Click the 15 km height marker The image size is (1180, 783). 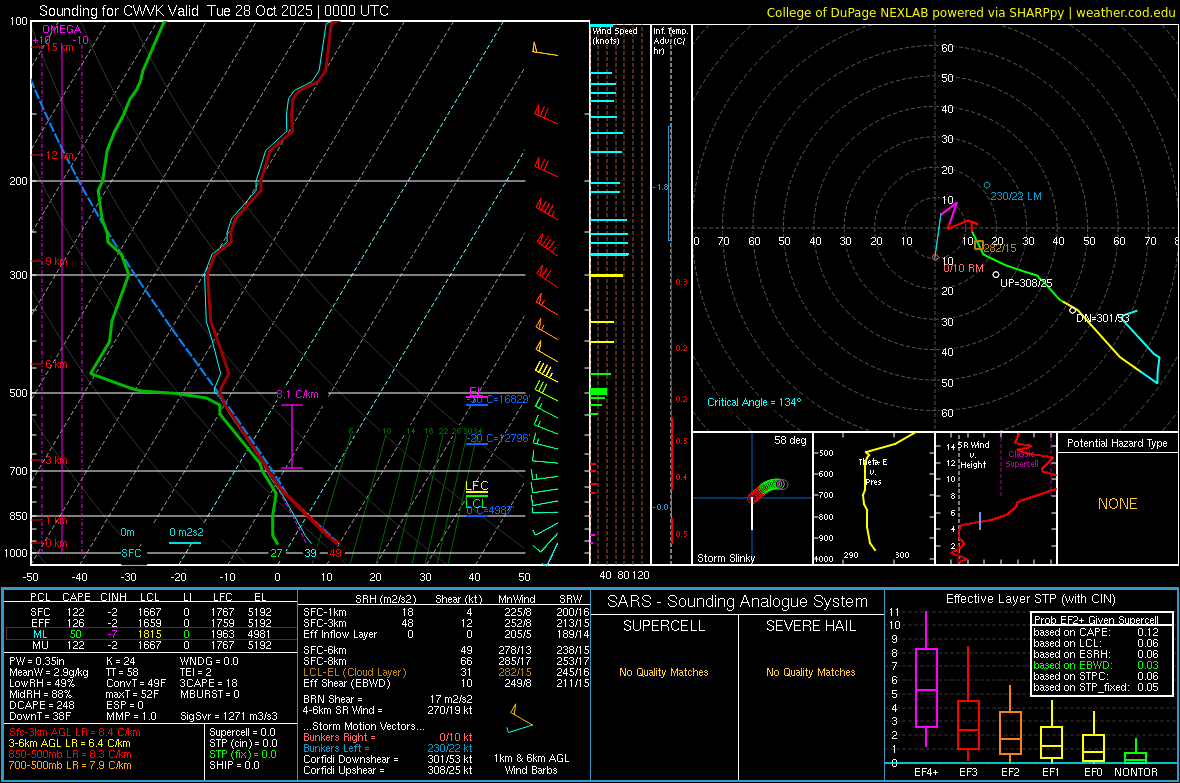point(59,47)
